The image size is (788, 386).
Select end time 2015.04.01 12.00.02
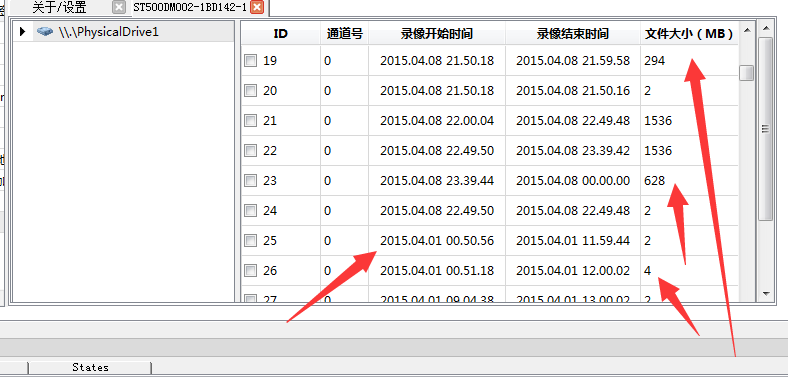(x=573, y=271)
